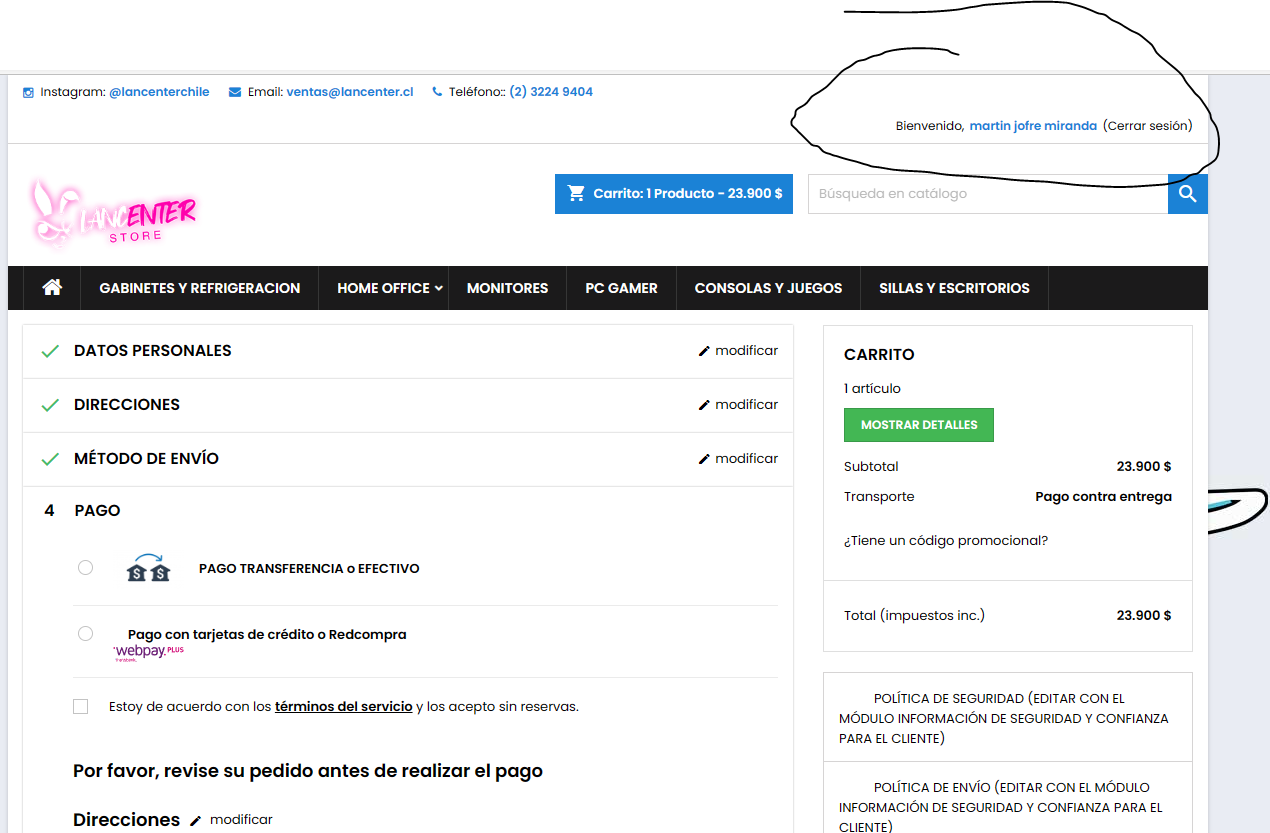The height and width of the screenshot is (833, 1270).
Task: Click pencil icon beside Direcciones step modificar
Action: coord(704,405)
